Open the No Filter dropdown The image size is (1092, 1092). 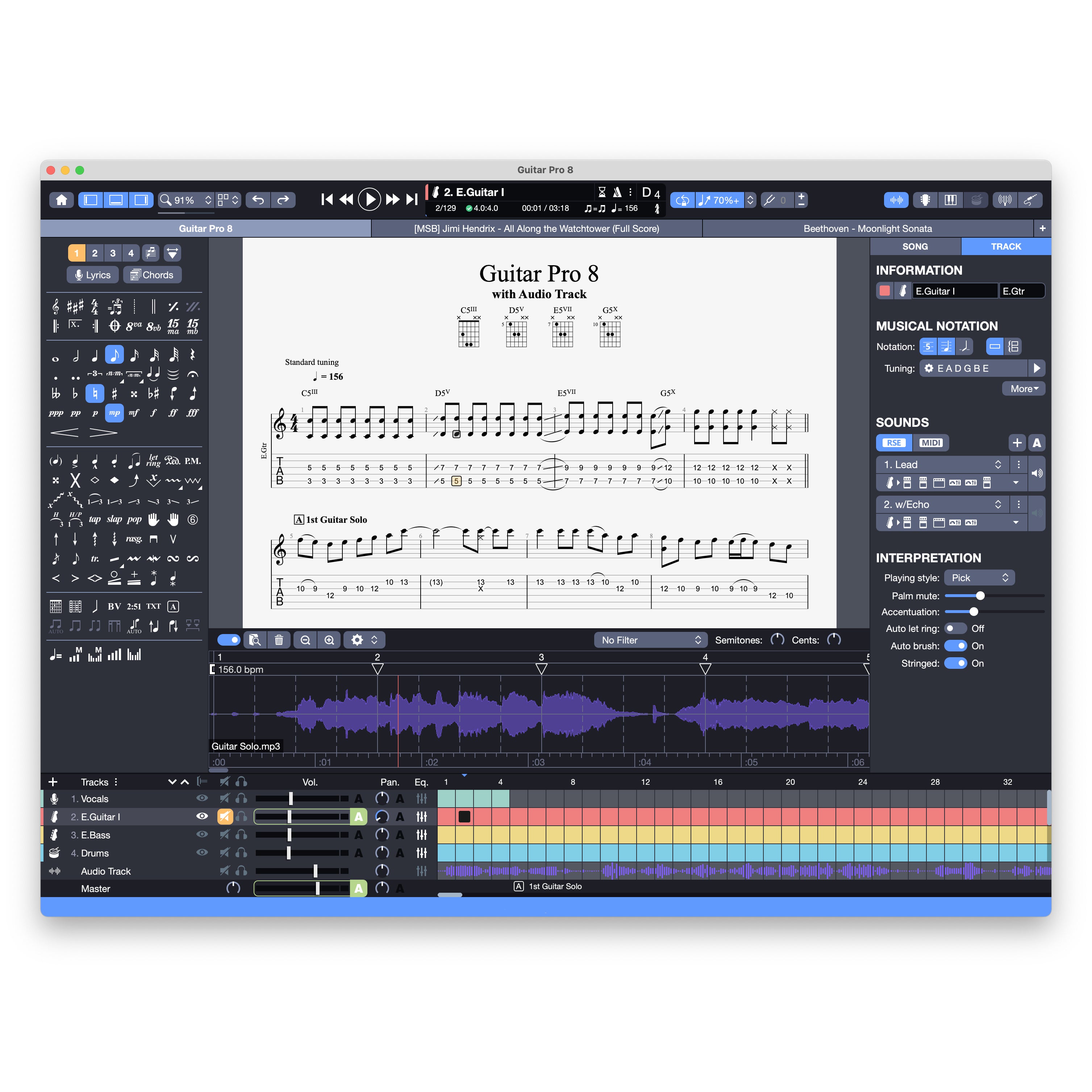click(x=651, y=640)
